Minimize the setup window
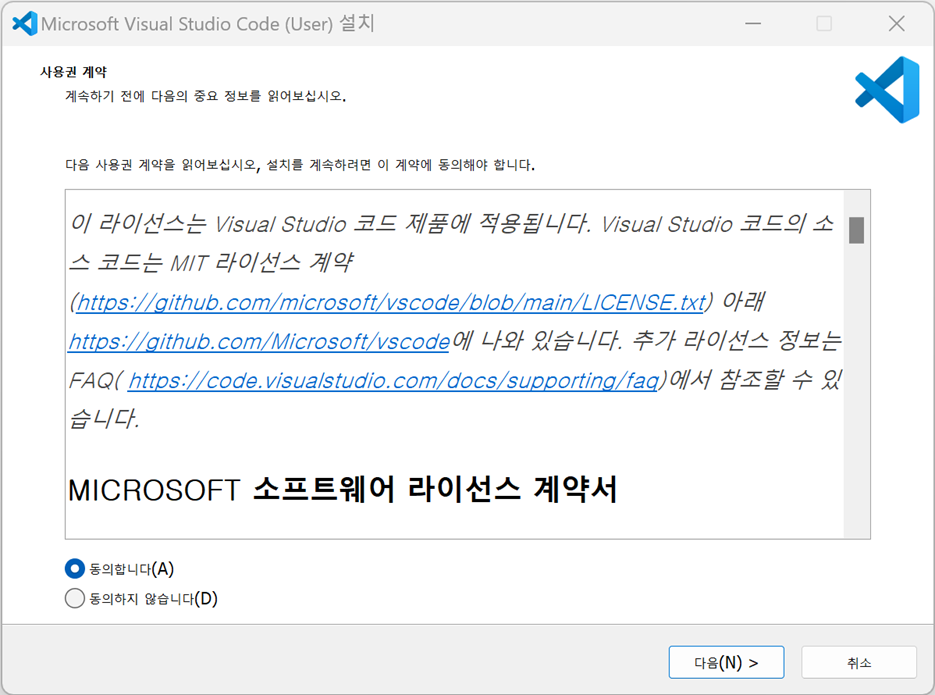Screen dimensions: 935x695 [753, 24]
